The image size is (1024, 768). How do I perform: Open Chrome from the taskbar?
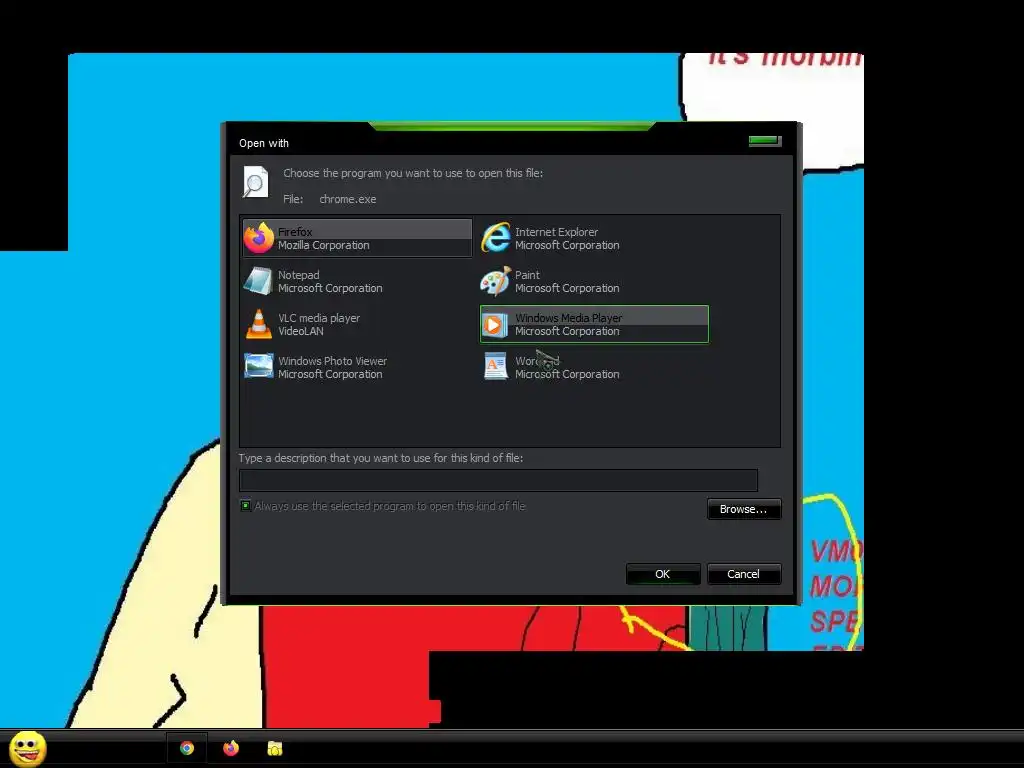[187, 748]
